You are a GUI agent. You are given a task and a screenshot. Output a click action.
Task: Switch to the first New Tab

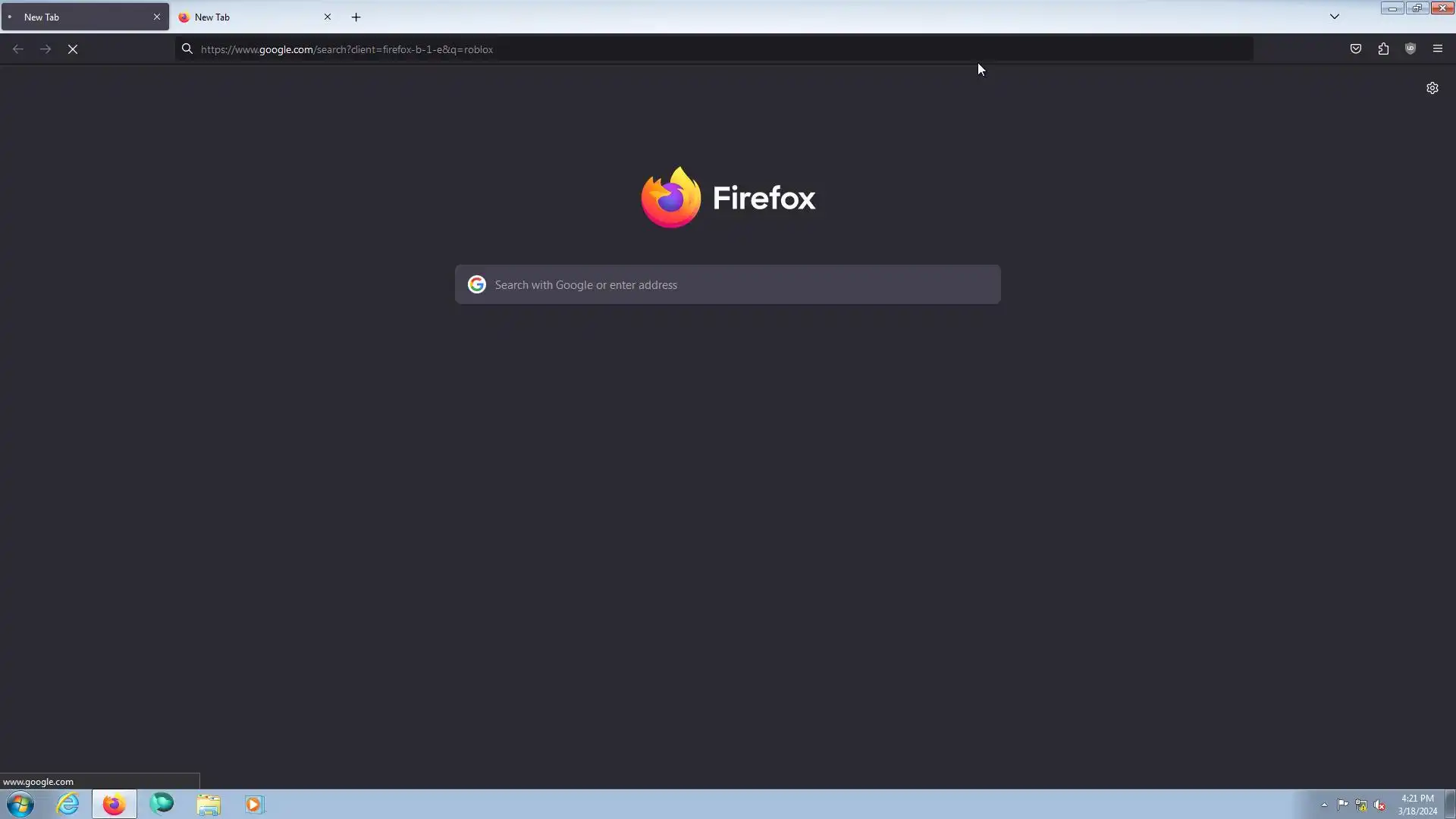(x=76, y=17)
